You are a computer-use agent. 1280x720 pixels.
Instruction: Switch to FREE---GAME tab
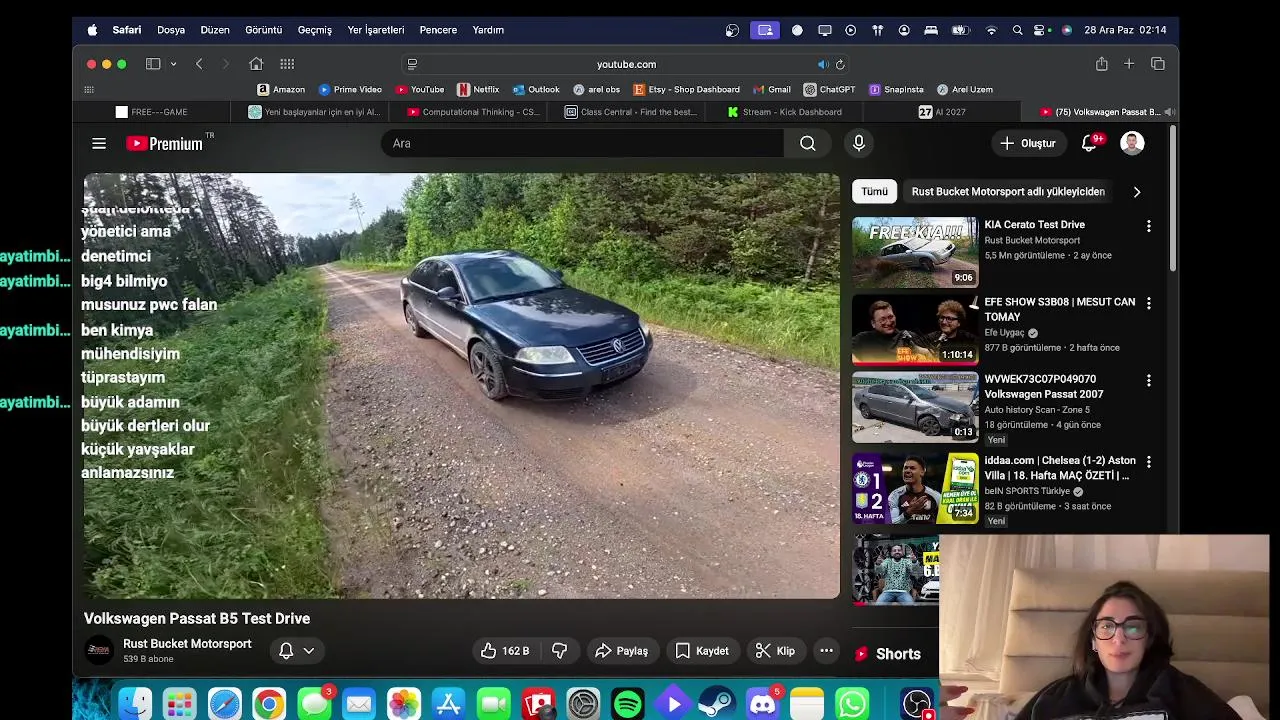(x=152, y=112)
